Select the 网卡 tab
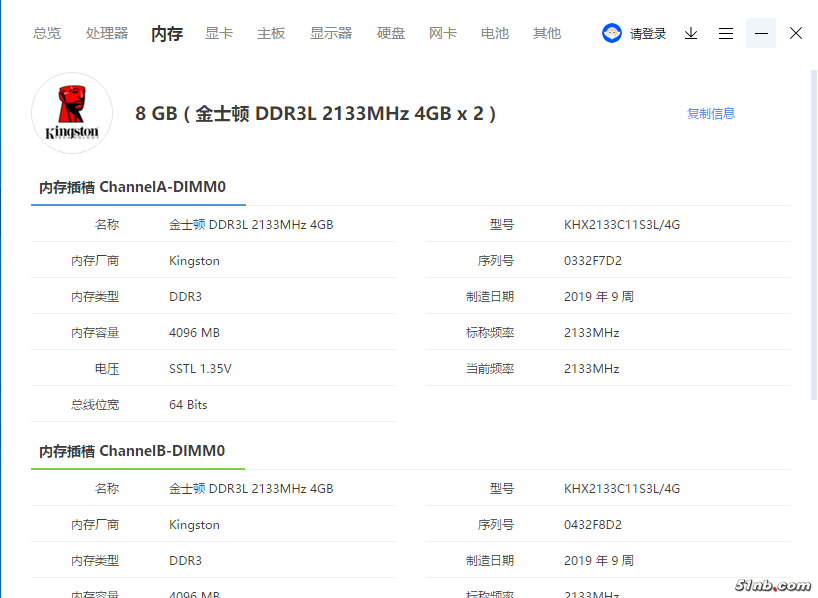 pyautogui.click(x=443, y=33)
